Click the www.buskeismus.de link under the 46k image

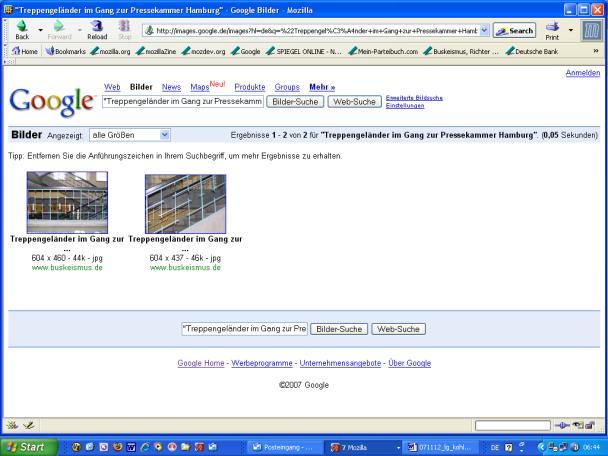click(185, 268)
